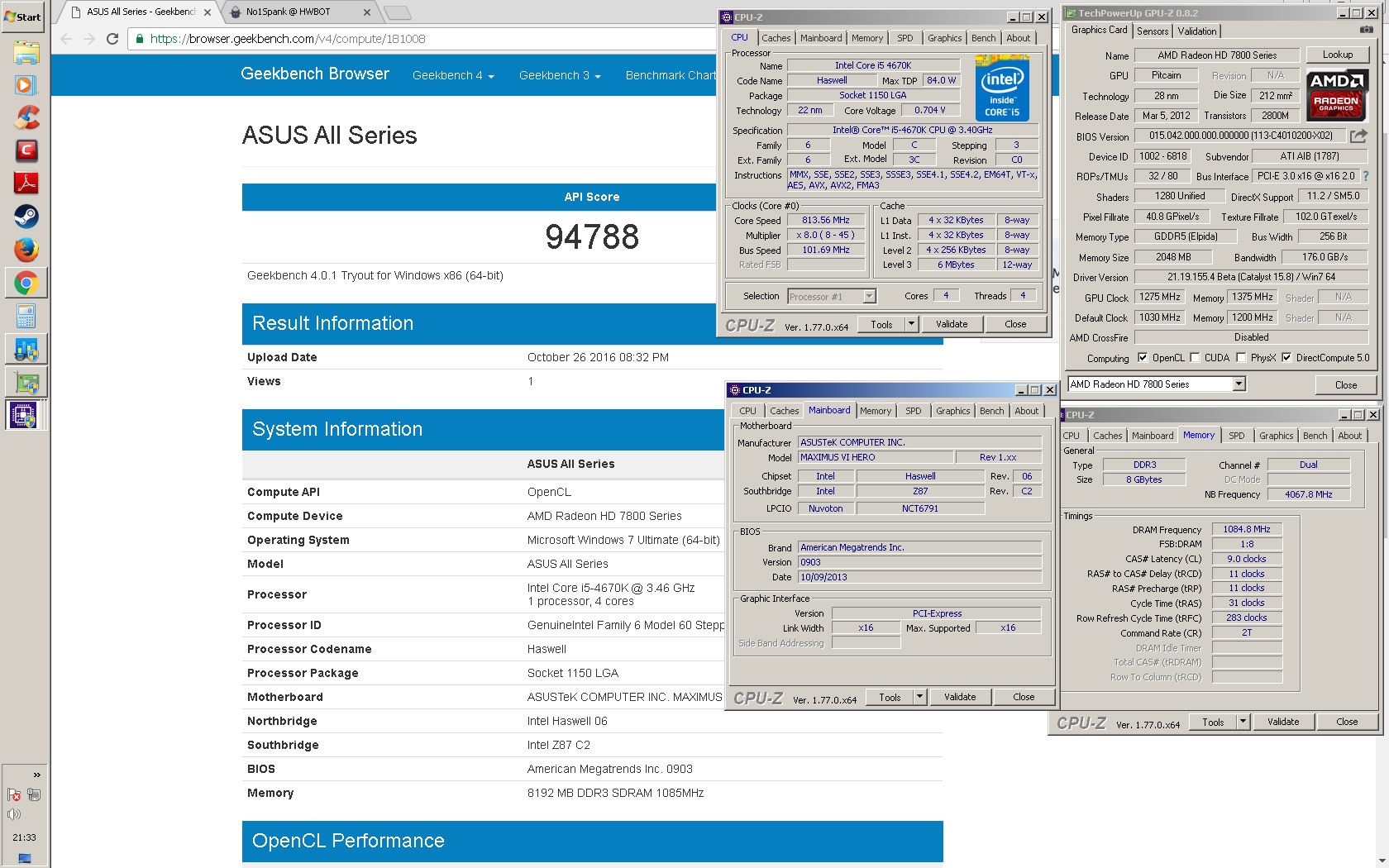
Task: Close the No1Spank @ HWBOT tab
Action: 367,12
